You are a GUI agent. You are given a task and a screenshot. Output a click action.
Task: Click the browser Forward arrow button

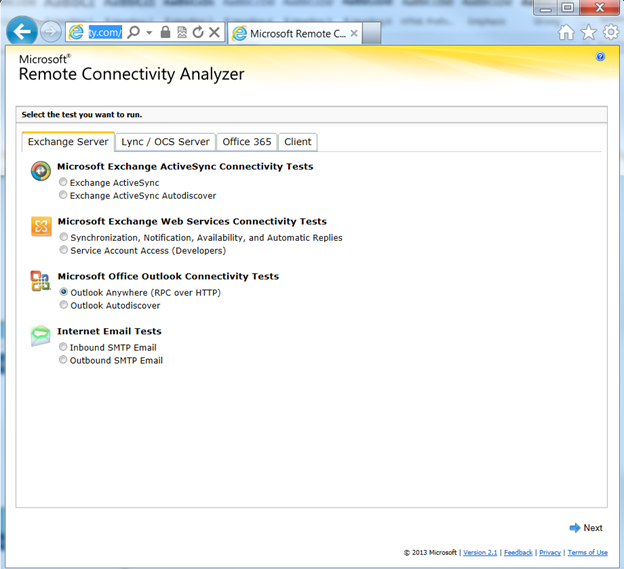51,31
